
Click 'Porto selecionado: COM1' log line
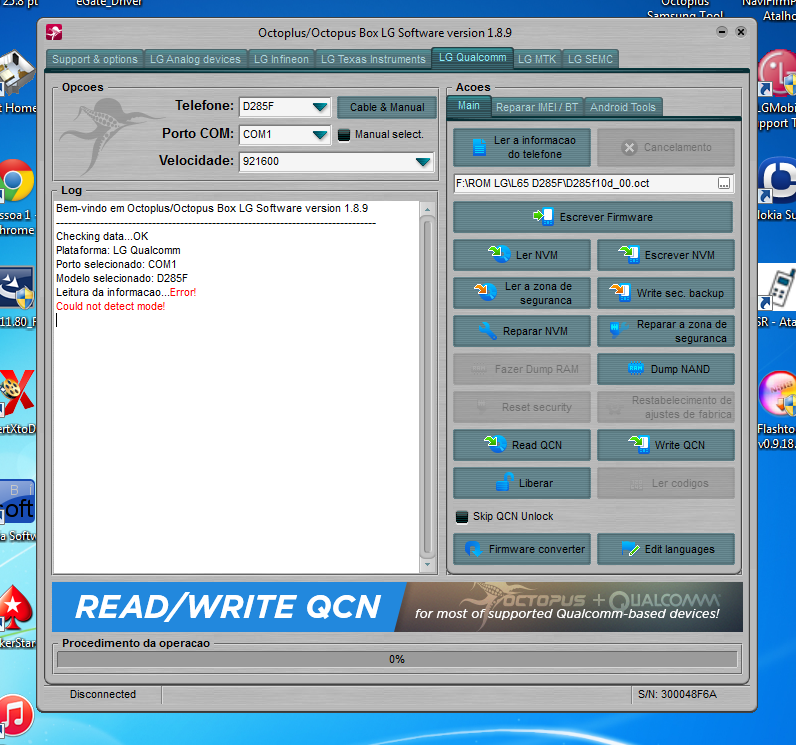[116, 264]
